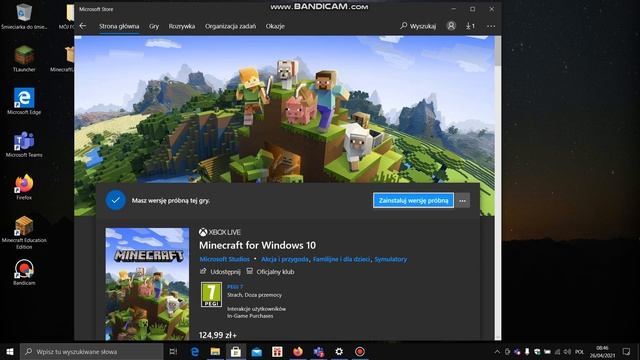
Task: Click the Xbox Live logo
Action: 220,232
